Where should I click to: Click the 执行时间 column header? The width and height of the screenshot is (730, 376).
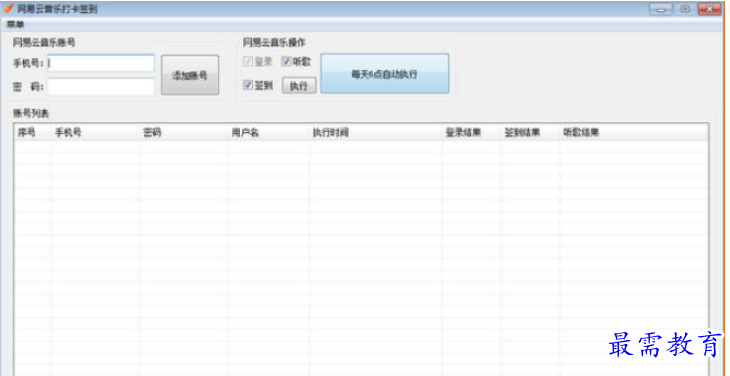[x=375, y=133]
